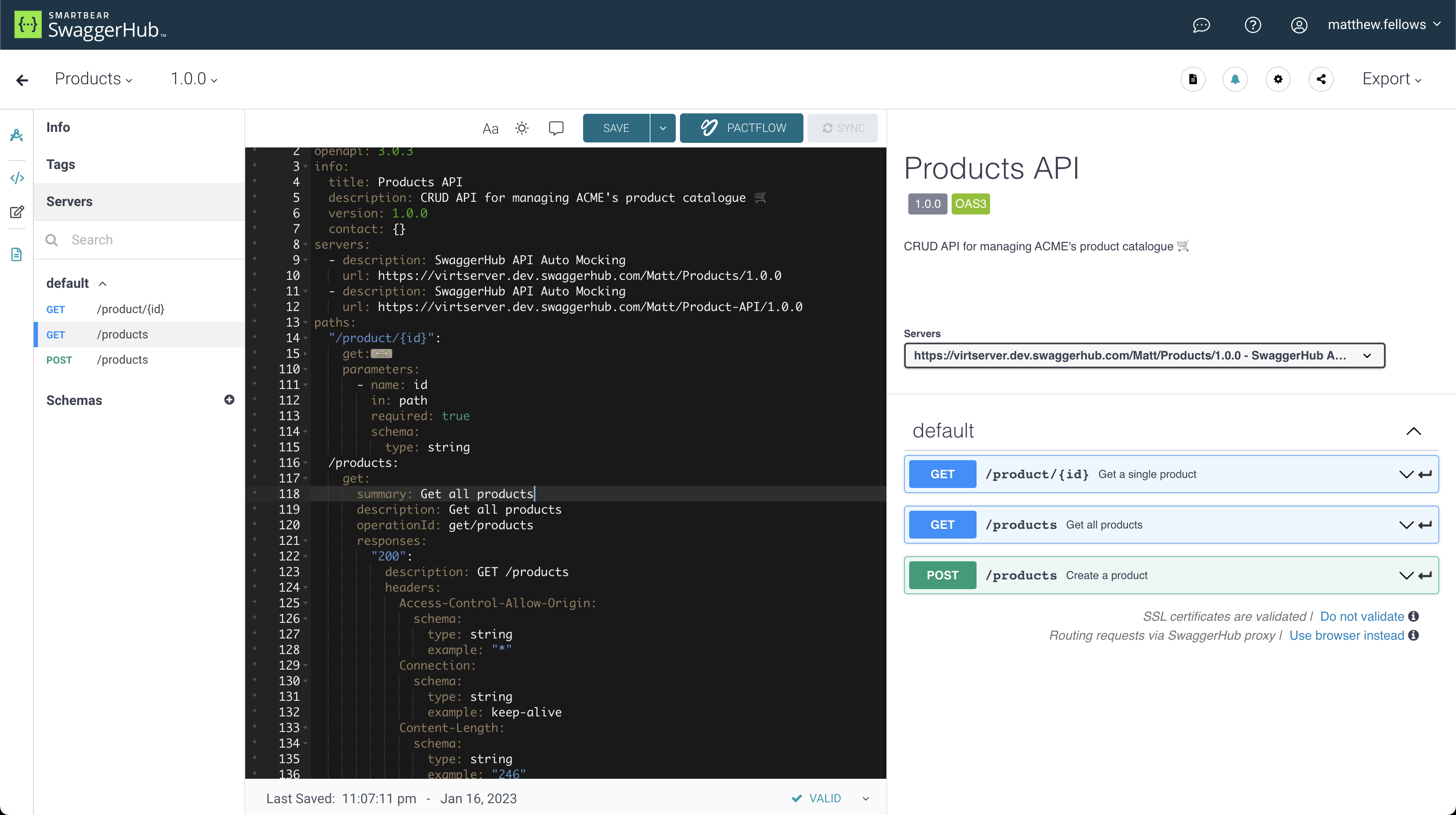
Task: Open the Export dropdown
Action: point(1392,79)
